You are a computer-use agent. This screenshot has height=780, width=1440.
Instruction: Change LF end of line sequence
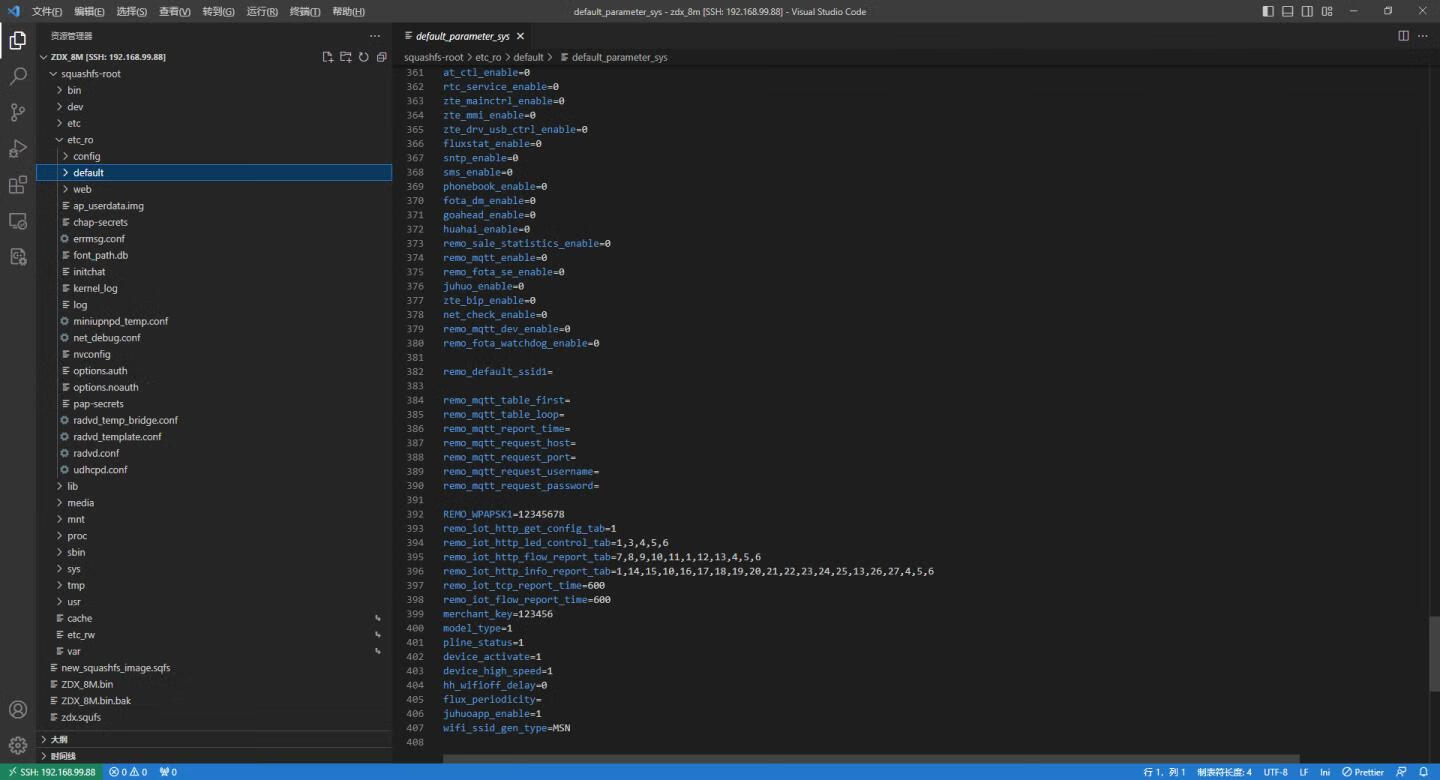(x=1304, y=772)
